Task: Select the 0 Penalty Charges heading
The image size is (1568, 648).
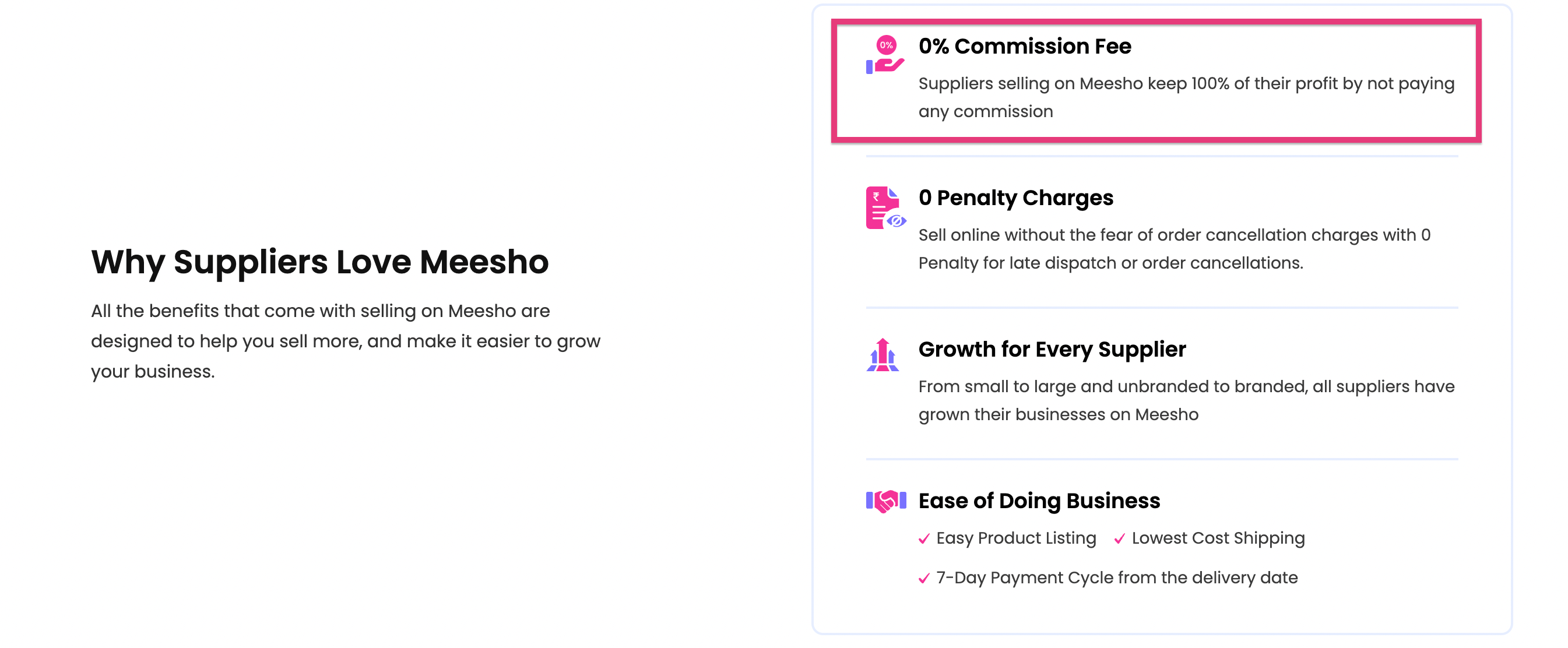Action: pyautogui.click(x=1015, y=198)
